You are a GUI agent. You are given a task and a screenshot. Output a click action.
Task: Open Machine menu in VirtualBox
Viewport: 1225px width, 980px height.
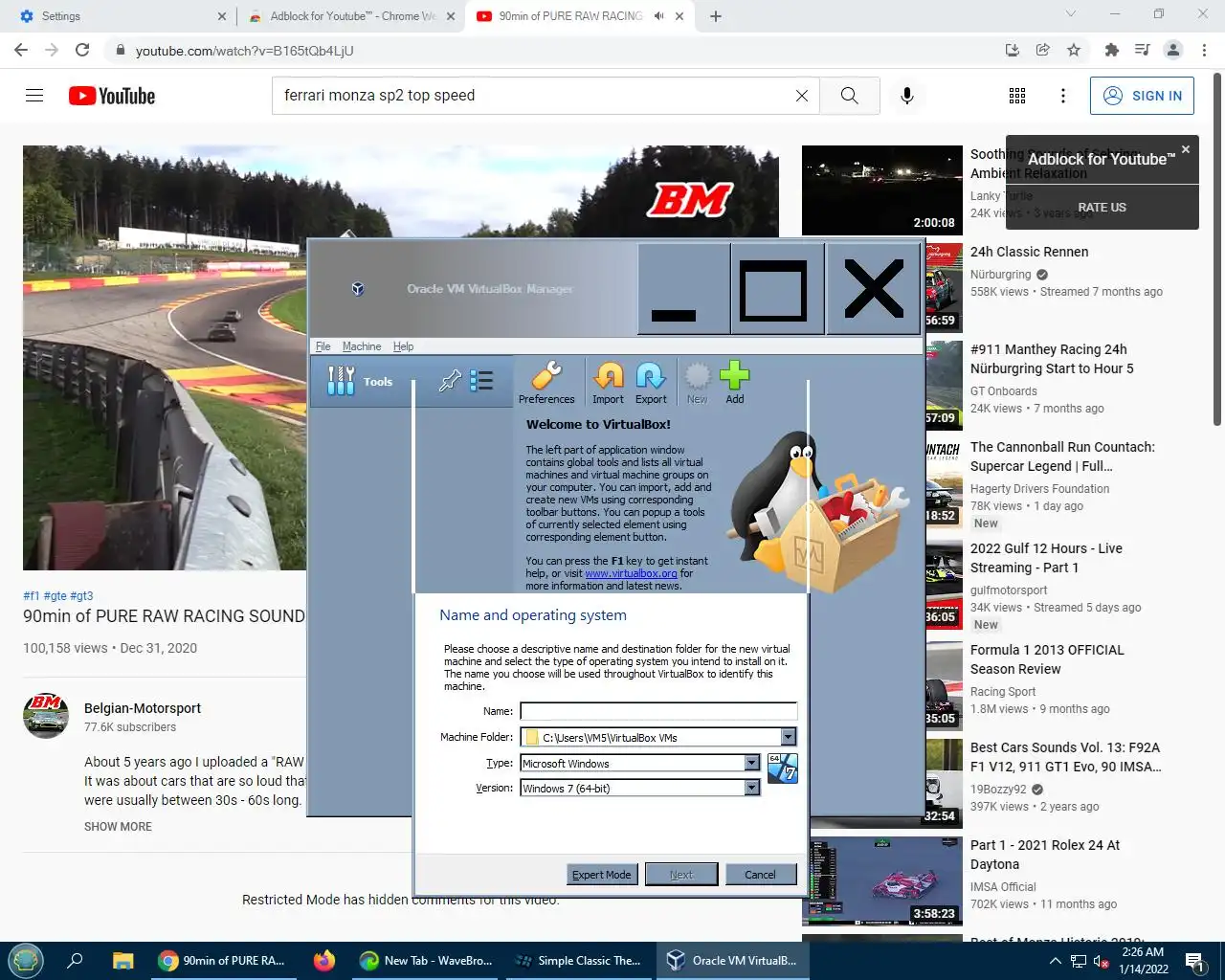(x=362, y=346)
